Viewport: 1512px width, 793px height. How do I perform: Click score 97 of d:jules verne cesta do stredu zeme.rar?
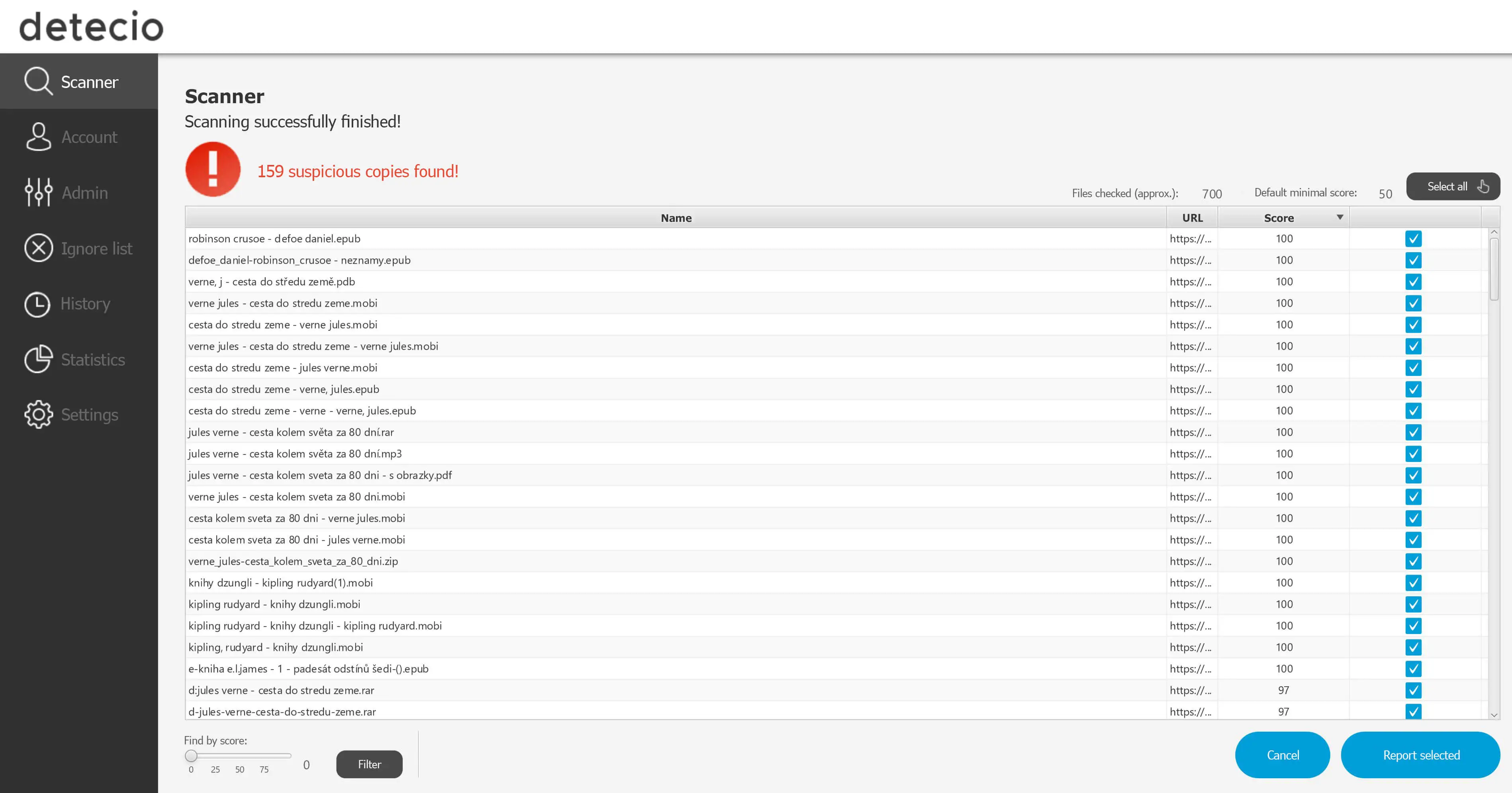tap(1284, 690)
